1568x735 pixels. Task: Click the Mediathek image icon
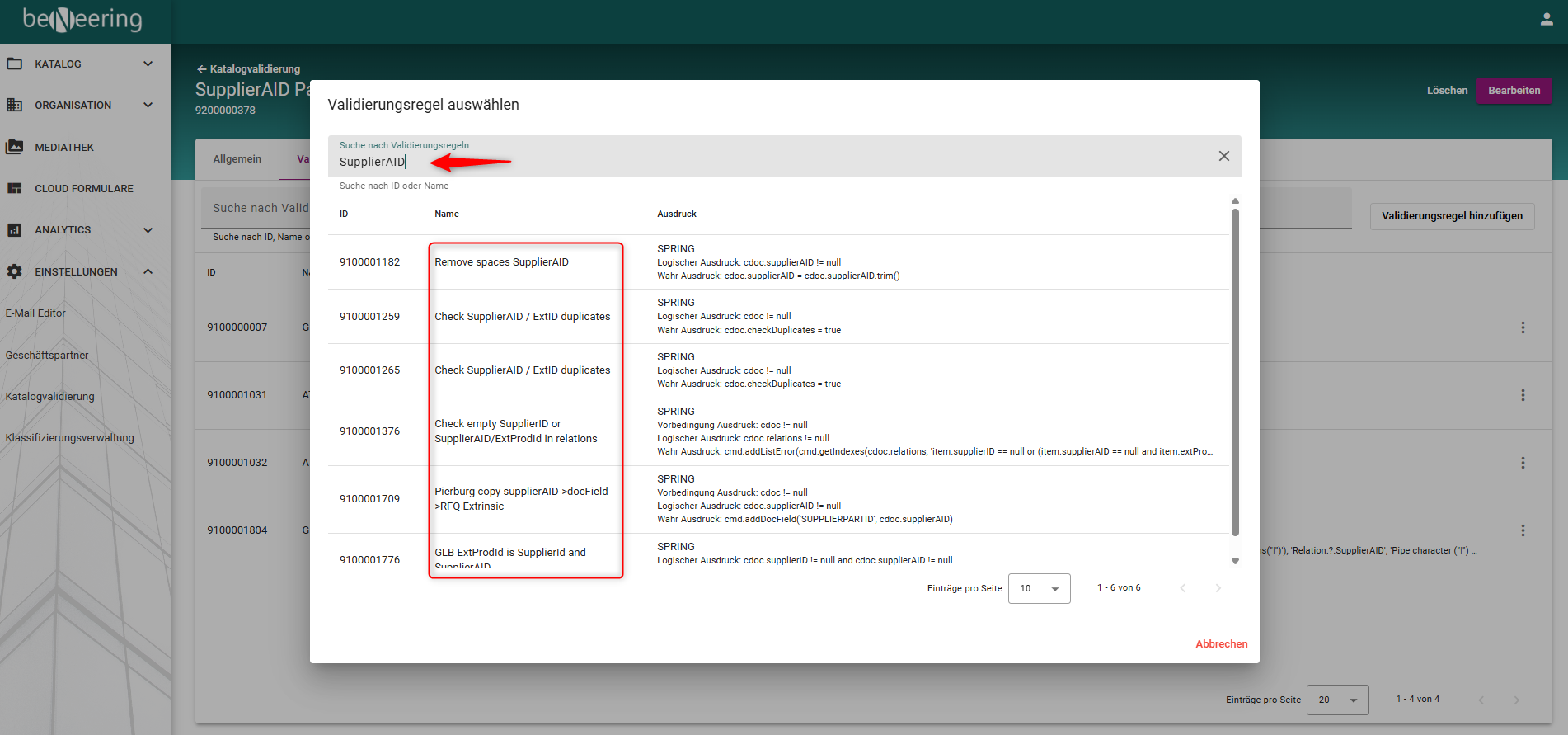coord(15,147)
